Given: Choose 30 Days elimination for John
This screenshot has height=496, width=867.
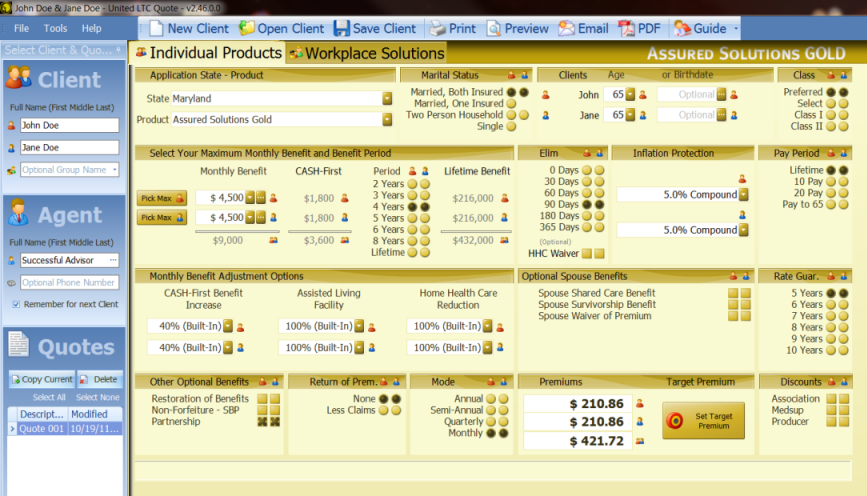Looking at the screenshot, I should click(x=587, y=181).
